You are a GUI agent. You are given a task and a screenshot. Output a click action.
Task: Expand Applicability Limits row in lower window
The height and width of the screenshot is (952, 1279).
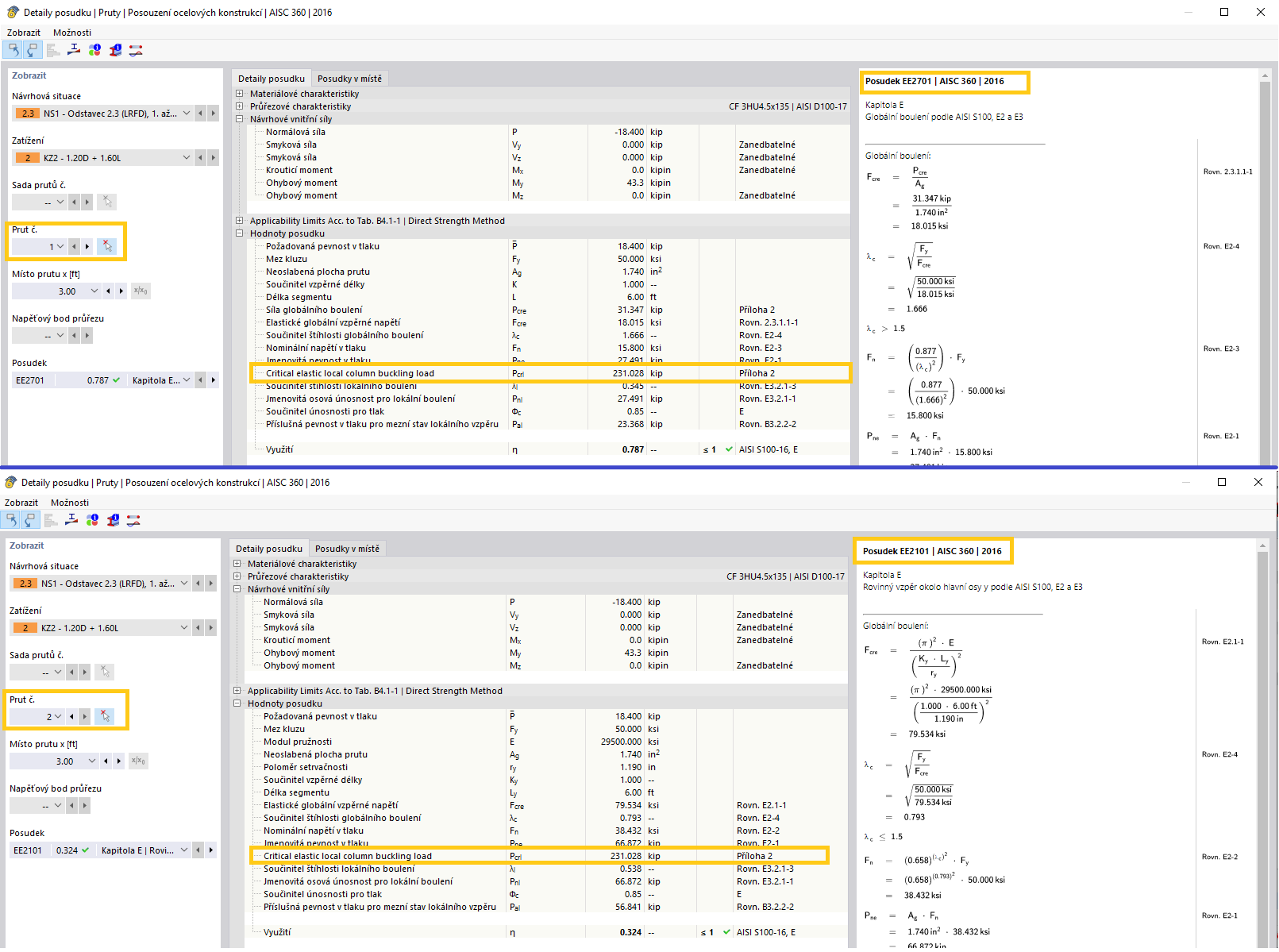[x=237, y=691]
